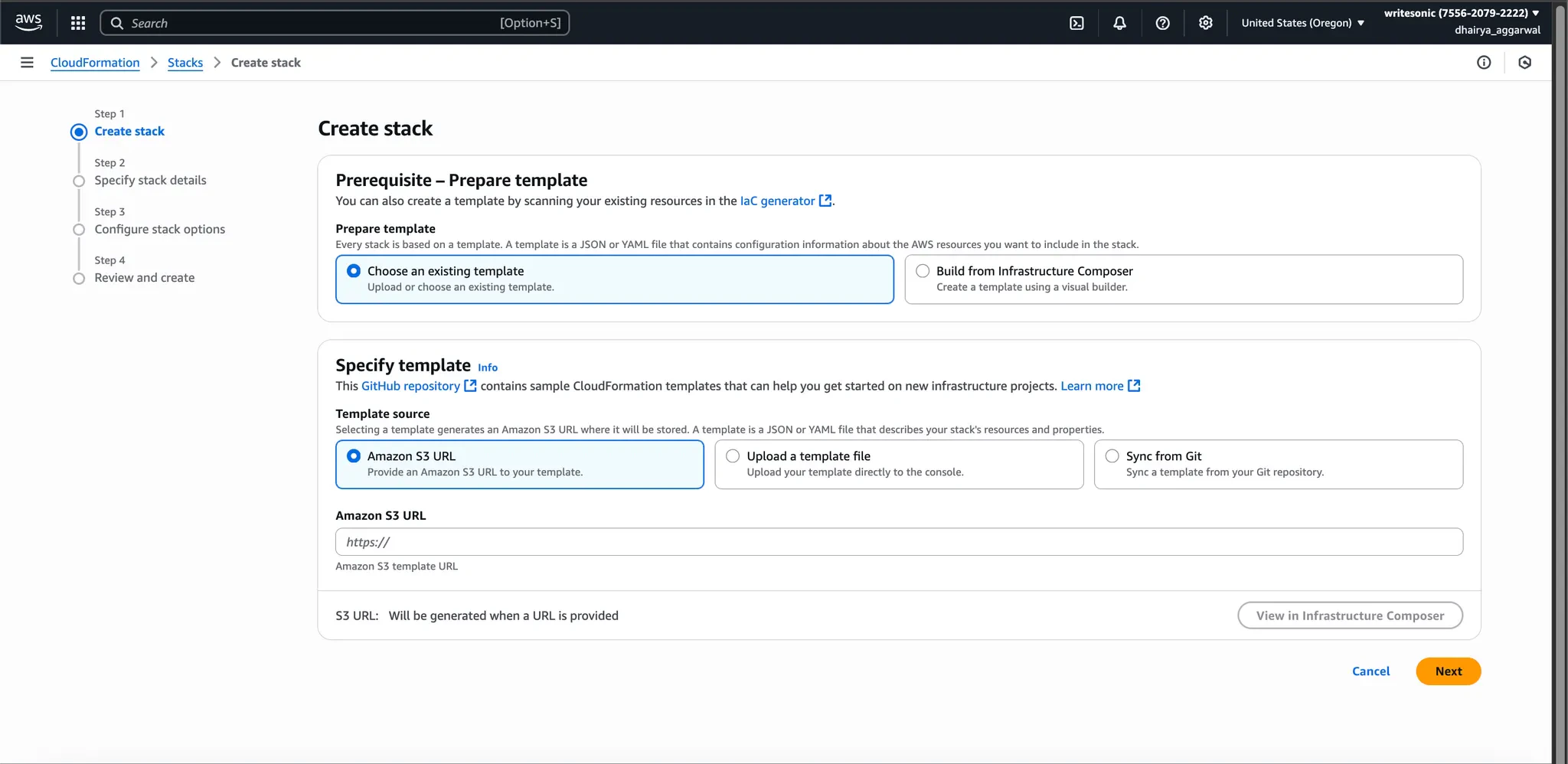1568x764 pixels.
Task: Click 'Will be generated when a URL is provided'
Action: tap(503, 615)
